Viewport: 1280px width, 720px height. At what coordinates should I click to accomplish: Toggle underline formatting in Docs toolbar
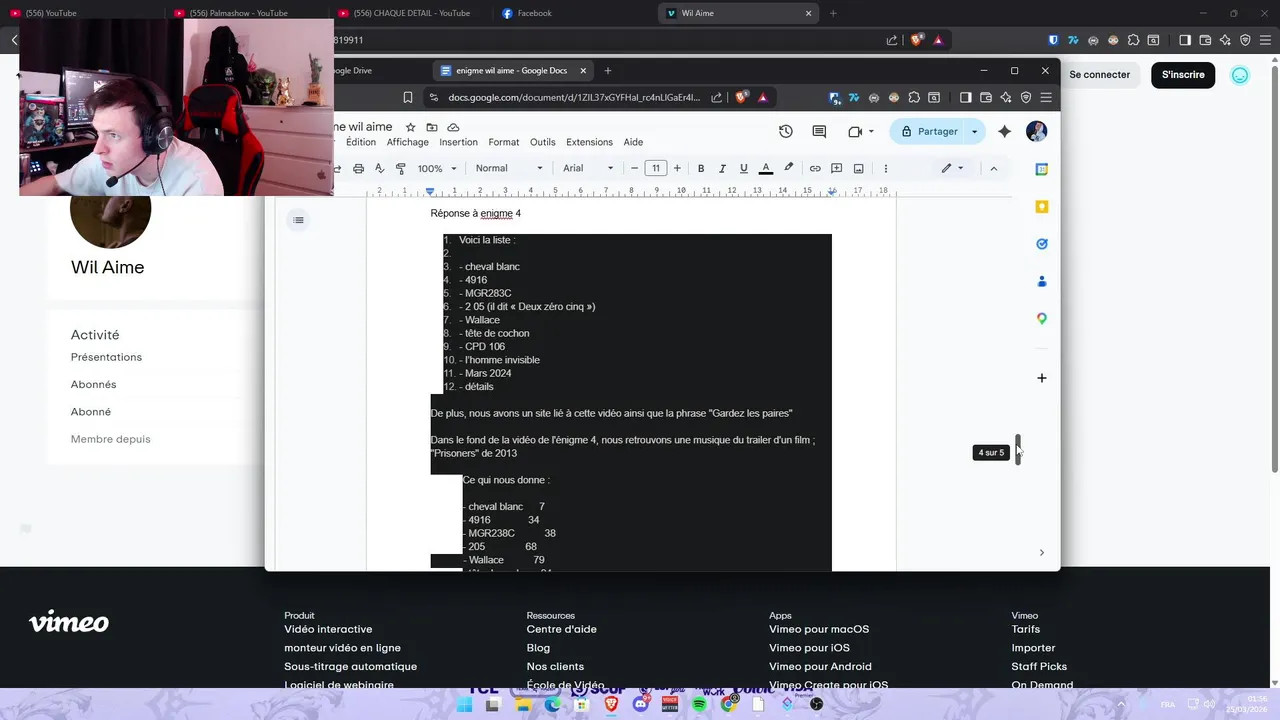(x=743, y=168)
